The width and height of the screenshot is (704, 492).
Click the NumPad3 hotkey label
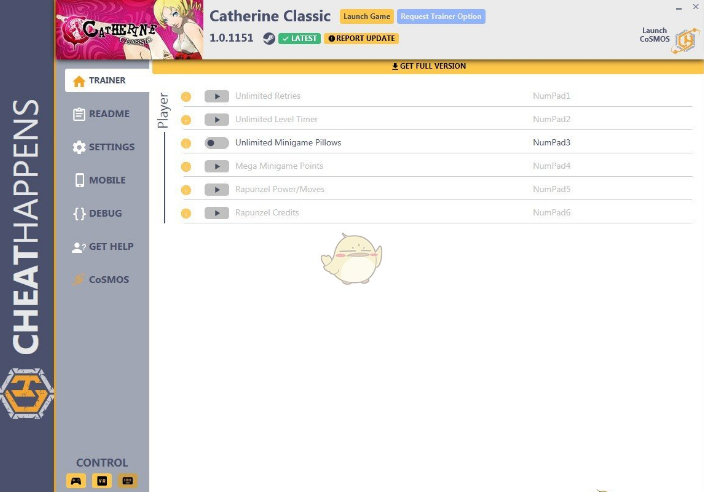[551, 143]
